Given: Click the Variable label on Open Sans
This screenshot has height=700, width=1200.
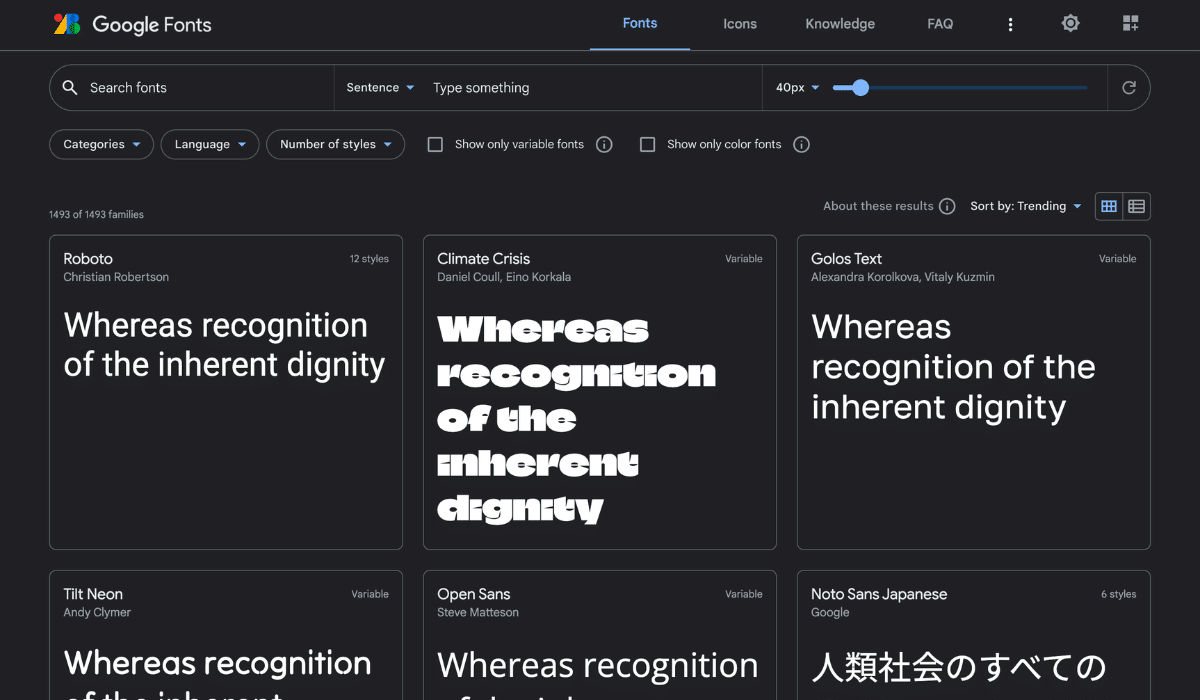Looking at the screenshot, I should tap(744, 594).
